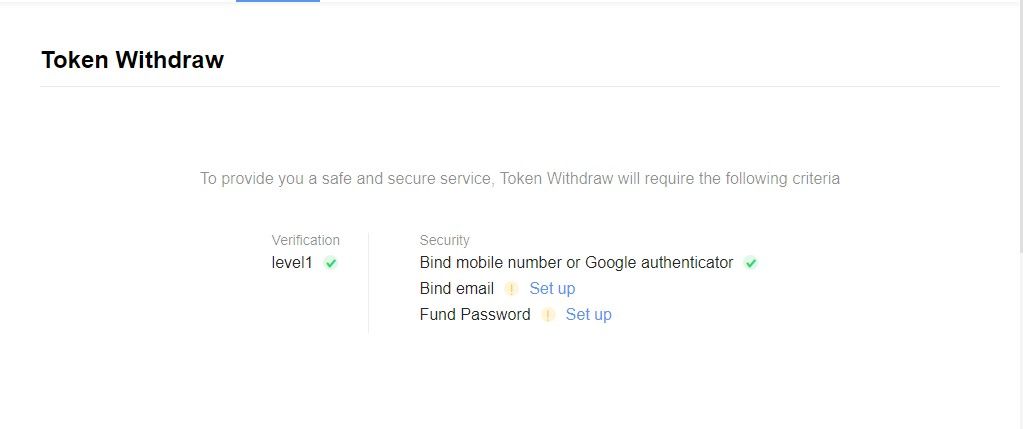Open the Set up link for Bind email
Viewport: 1023px width, 429px height.
(x=552, y=288)
